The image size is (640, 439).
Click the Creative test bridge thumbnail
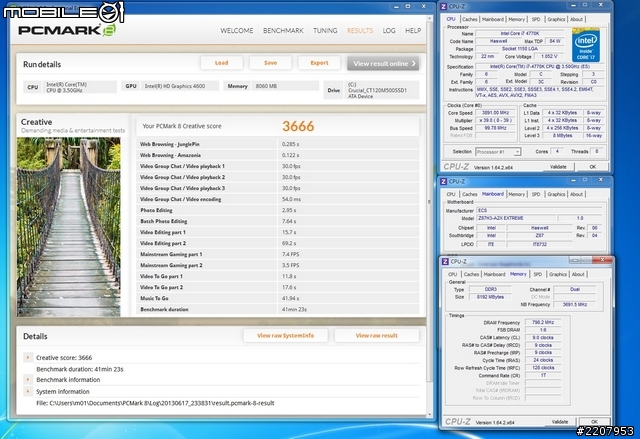pyautogui.click(x=69, y=227)
